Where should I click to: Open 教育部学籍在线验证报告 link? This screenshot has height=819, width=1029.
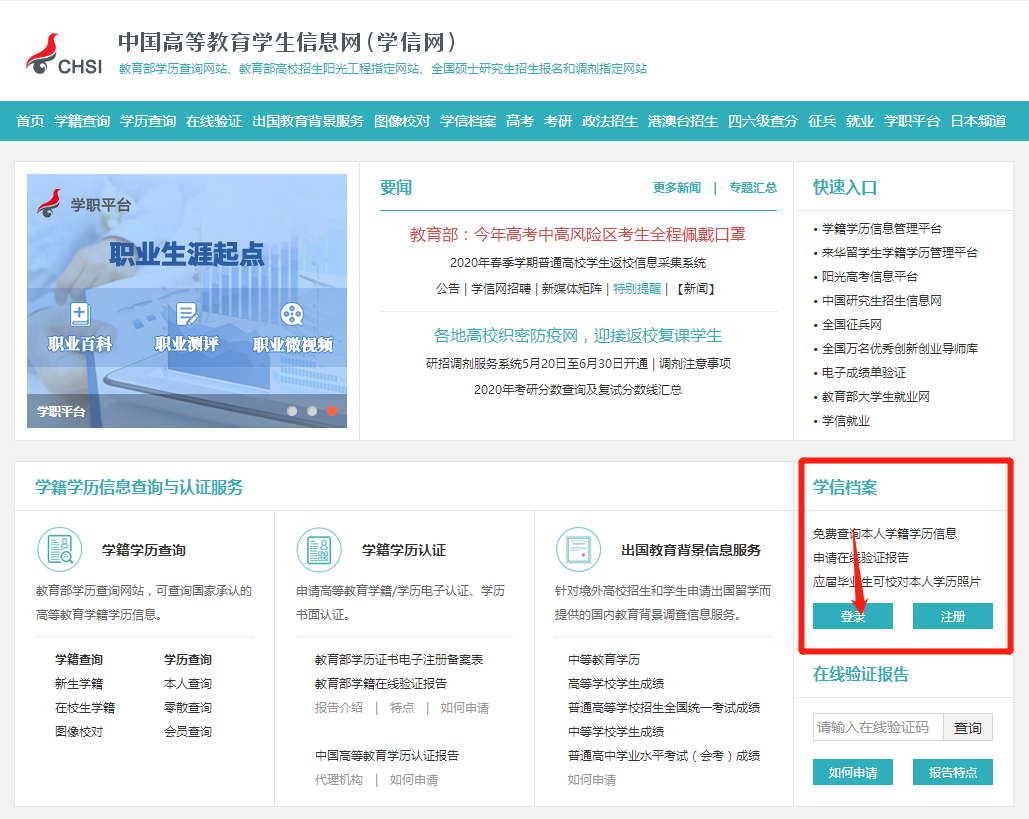pyautogui.click(x=381, y=684)
